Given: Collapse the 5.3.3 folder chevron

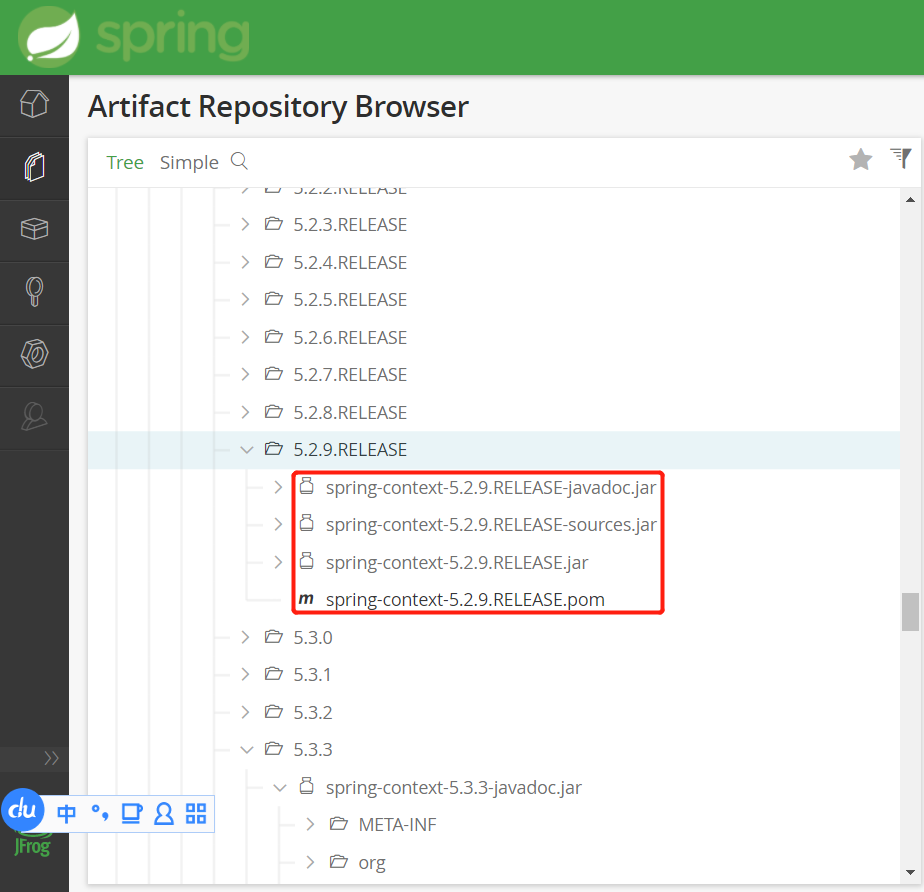Looking at the screenshot, I should tap(247, 750).
